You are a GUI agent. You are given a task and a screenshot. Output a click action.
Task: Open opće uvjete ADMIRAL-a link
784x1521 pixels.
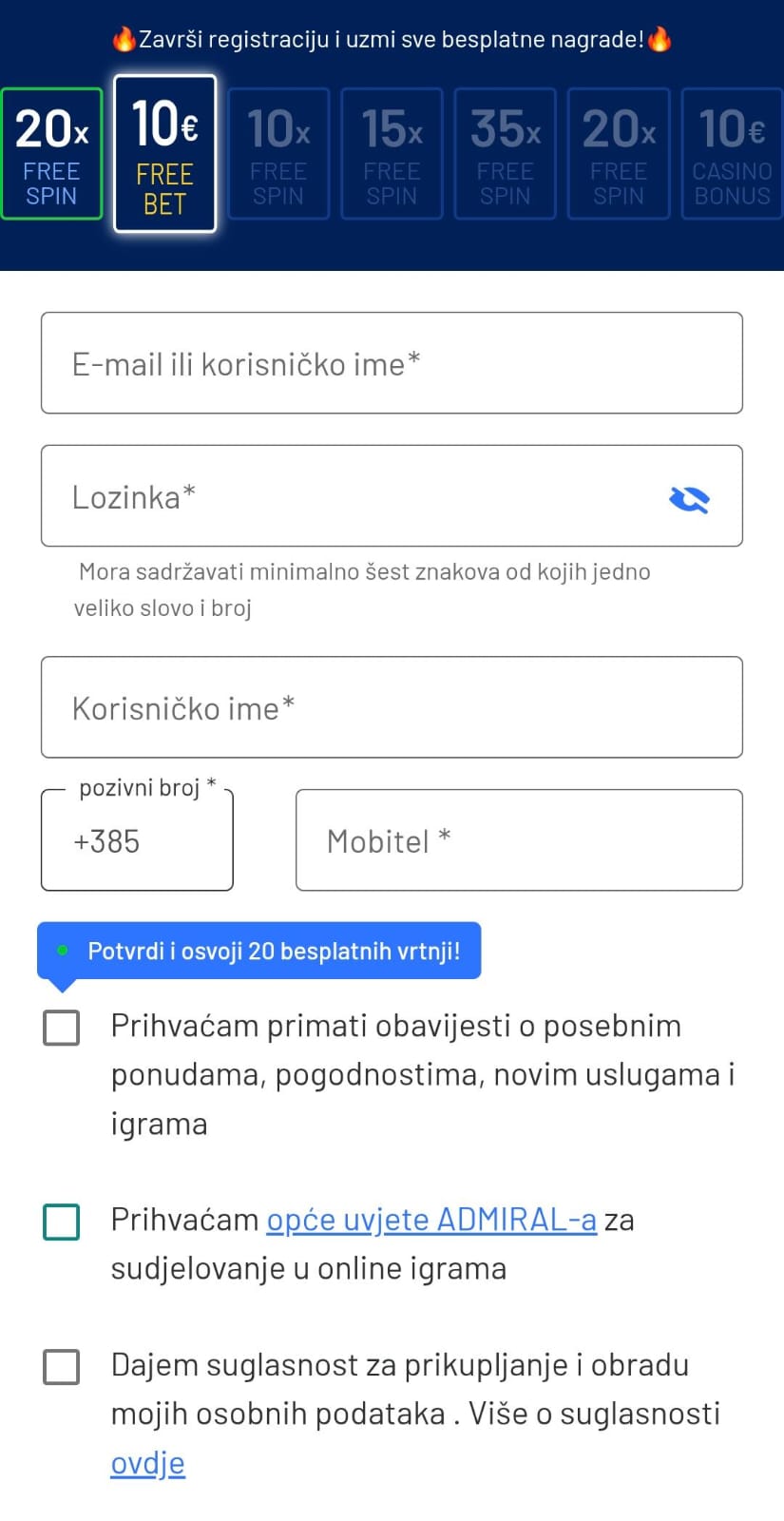(x=431, y=1220)
